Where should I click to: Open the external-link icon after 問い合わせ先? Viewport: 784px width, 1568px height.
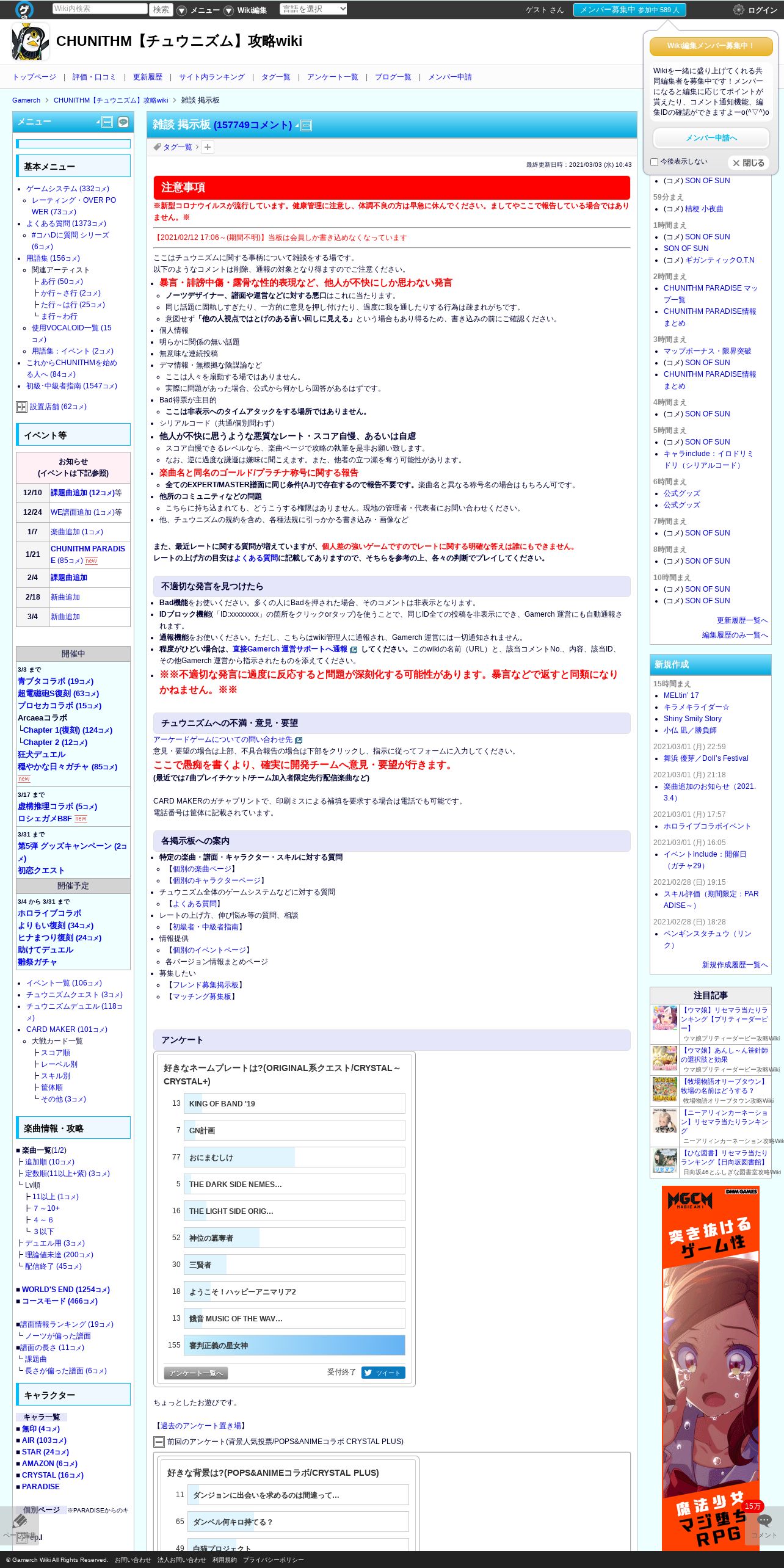(x=299, y=740)
